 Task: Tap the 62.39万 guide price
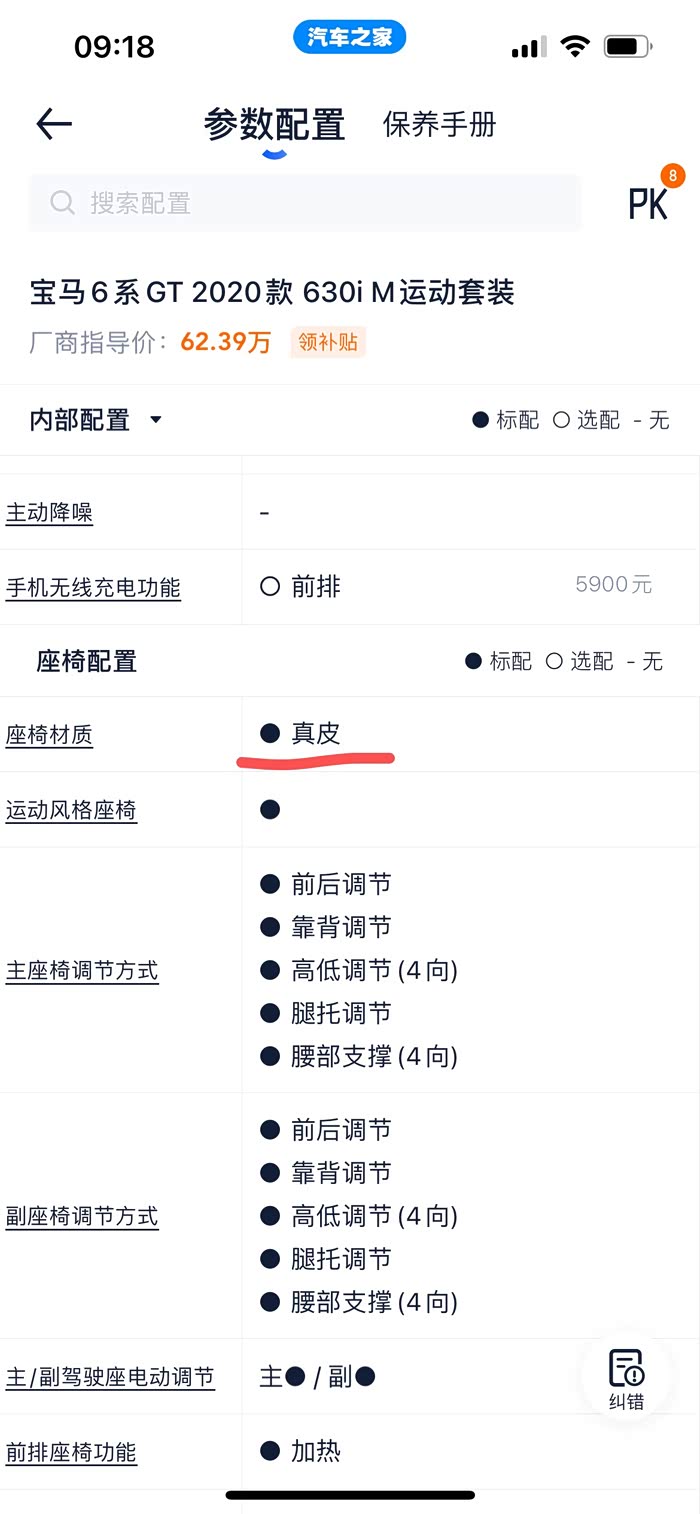[x=226, y=343]
